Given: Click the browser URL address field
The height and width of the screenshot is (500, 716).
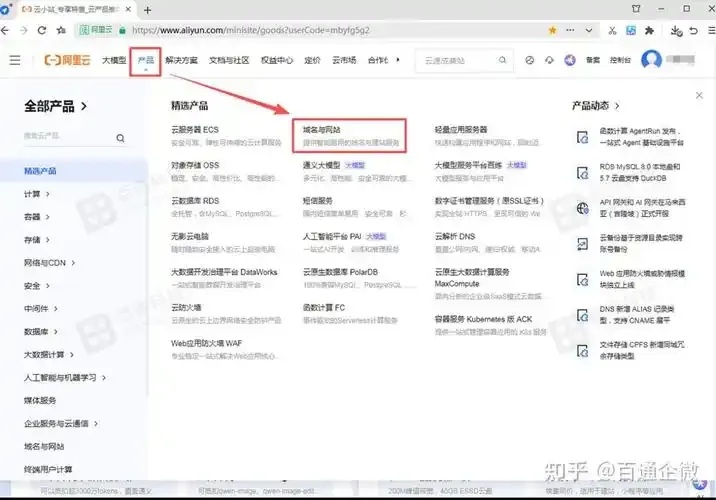Looking at the screenshot, I should [336, 31].
